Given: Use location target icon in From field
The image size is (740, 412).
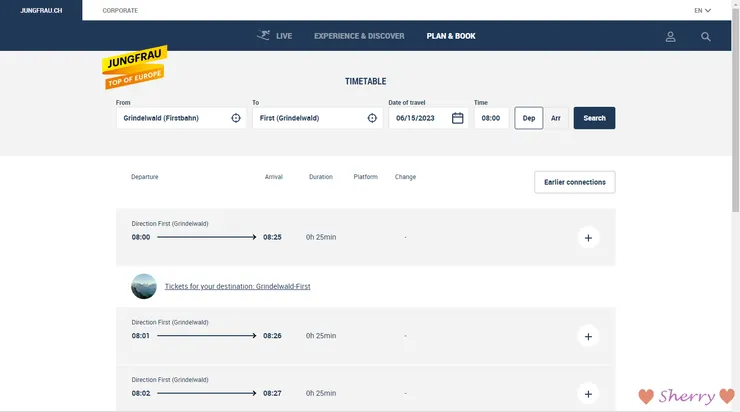Looking at the screenshot, I should tap(236, 118).
